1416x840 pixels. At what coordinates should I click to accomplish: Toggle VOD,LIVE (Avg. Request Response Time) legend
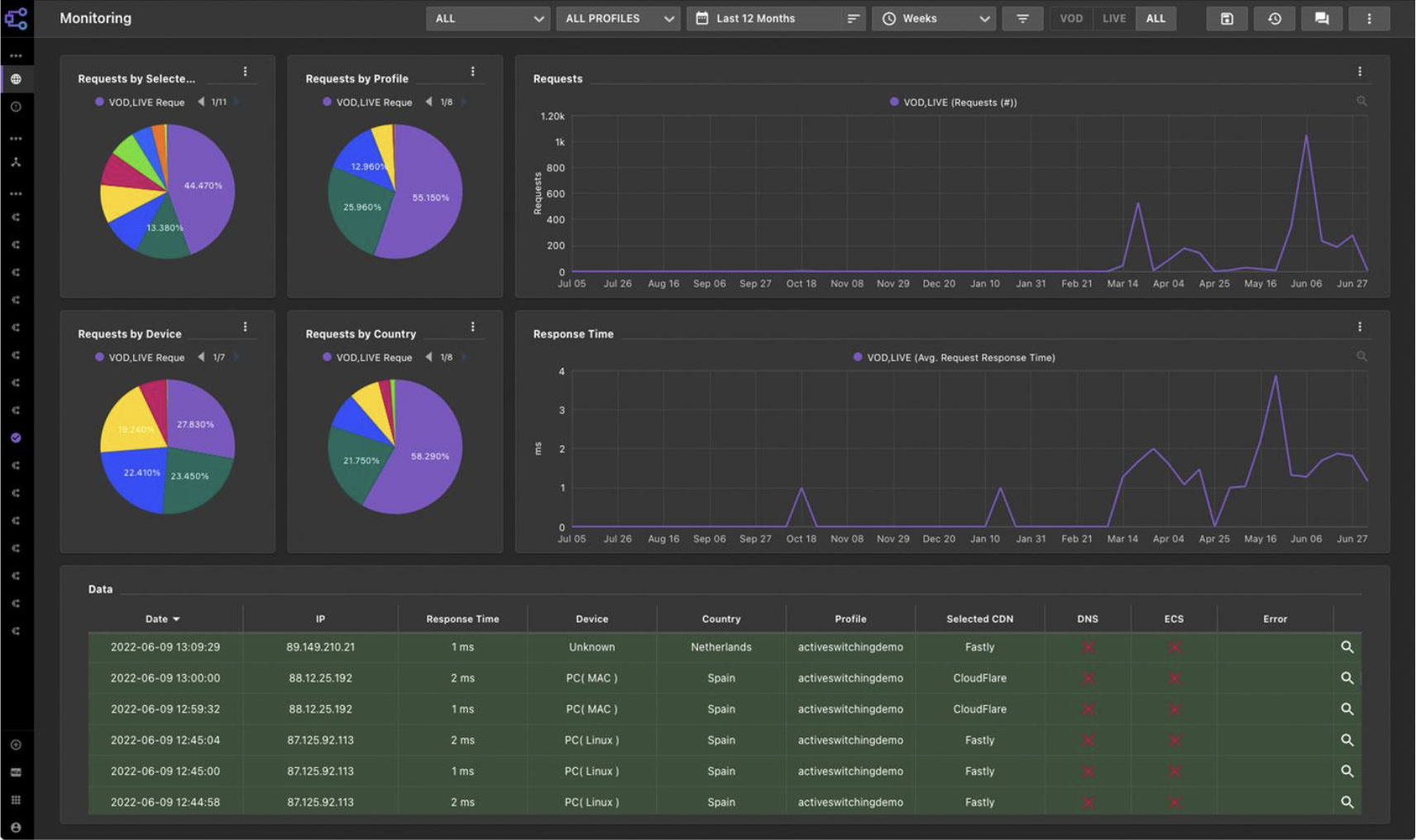click(x=954, y=358)
